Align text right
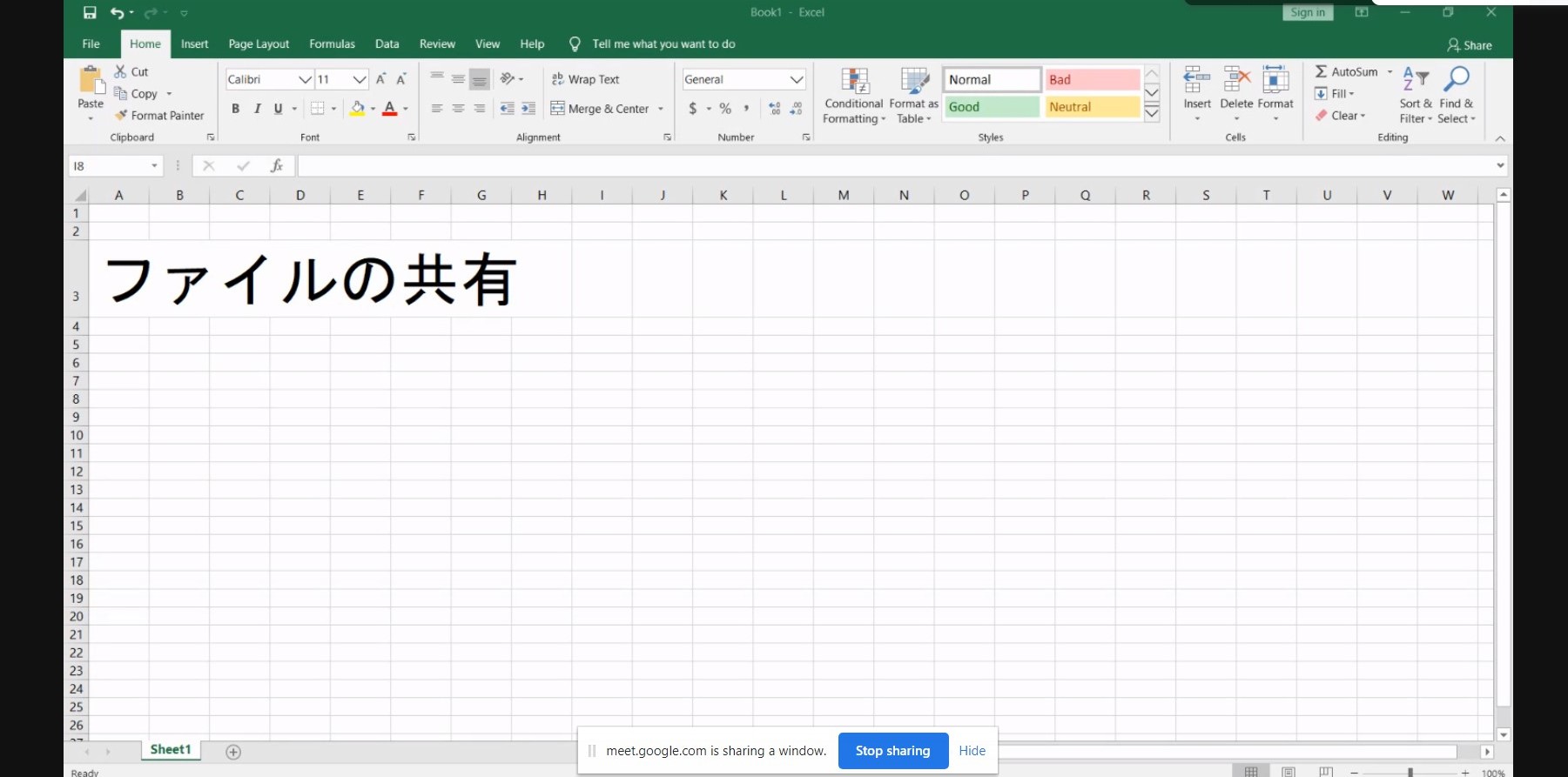 click(479, 109)
